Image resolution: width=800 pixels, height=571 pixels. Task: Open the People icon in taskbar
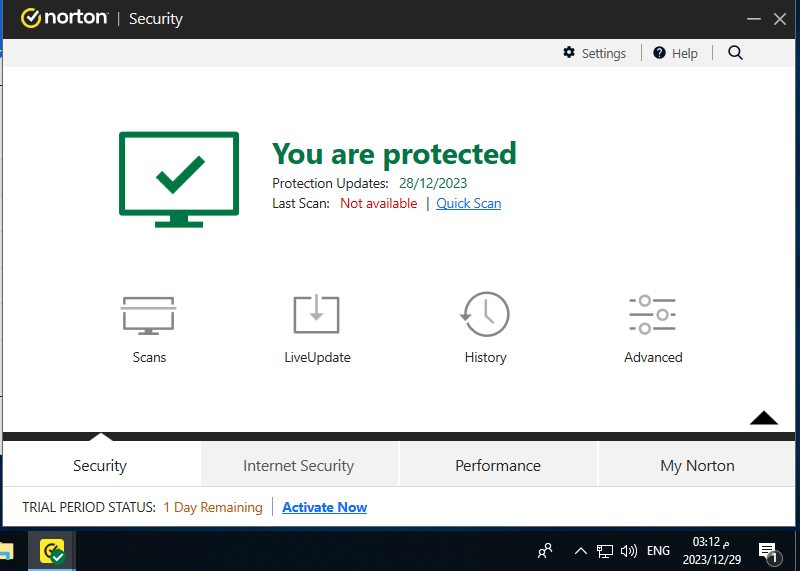(545, 551)
